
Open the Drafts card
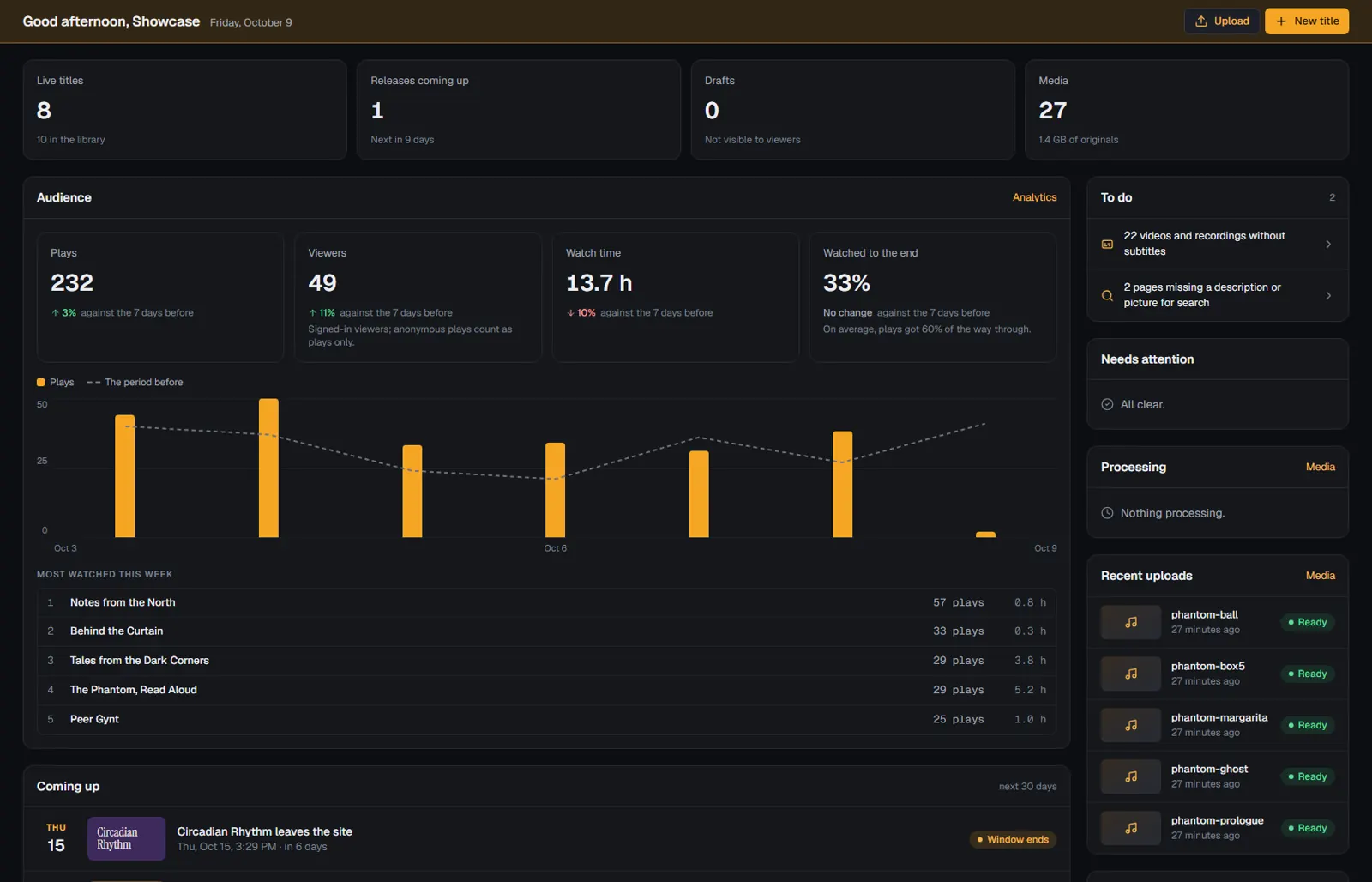point(853,110)
